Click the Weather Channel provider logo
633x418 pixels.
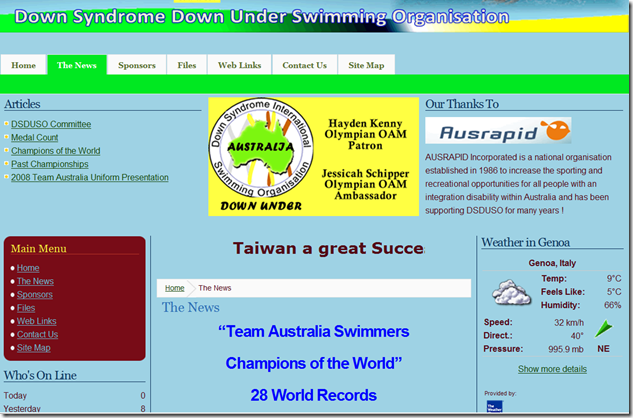495,406
